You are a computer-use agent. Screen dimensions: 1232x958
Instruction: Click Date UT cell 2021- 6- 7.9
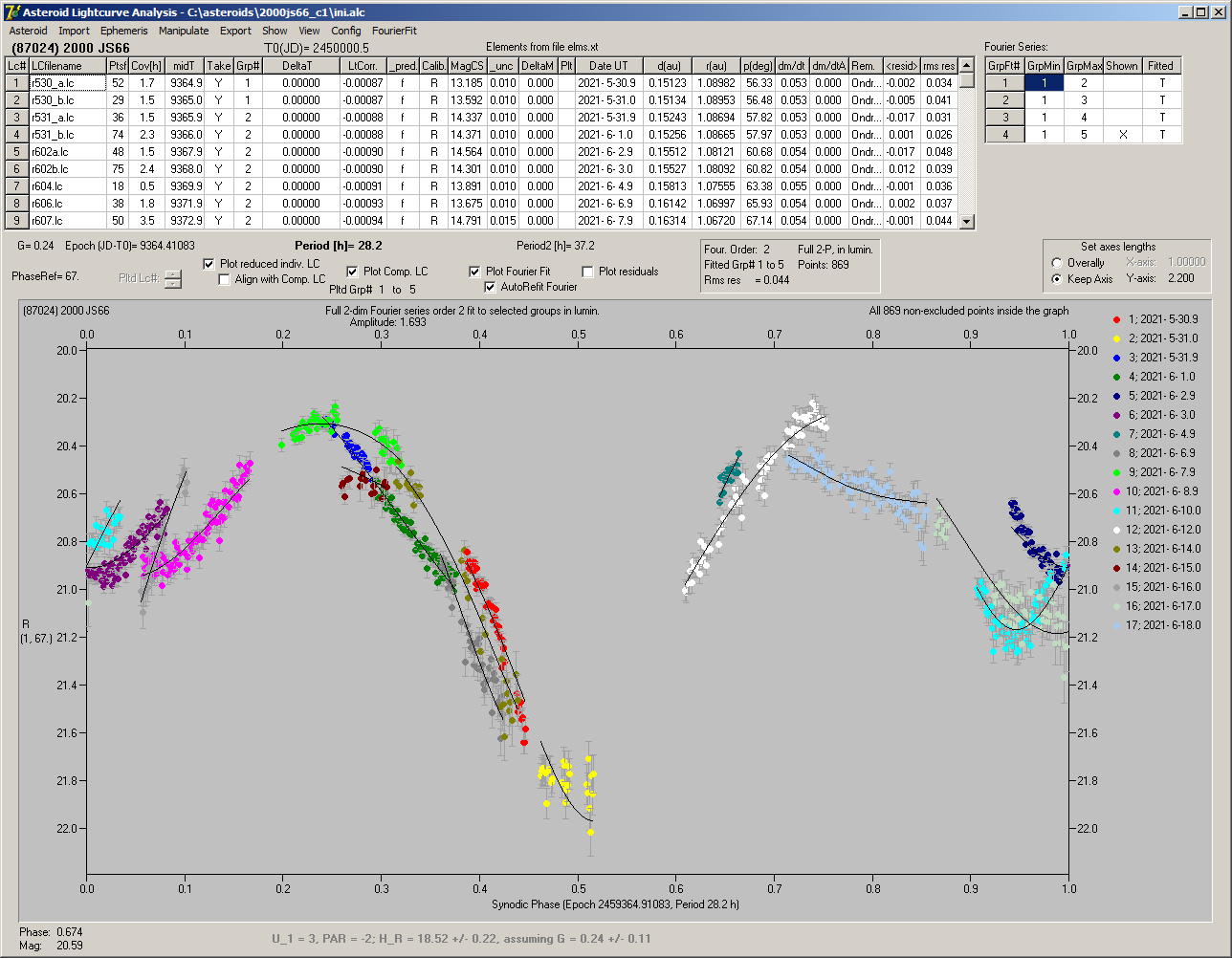coord(608,221)
